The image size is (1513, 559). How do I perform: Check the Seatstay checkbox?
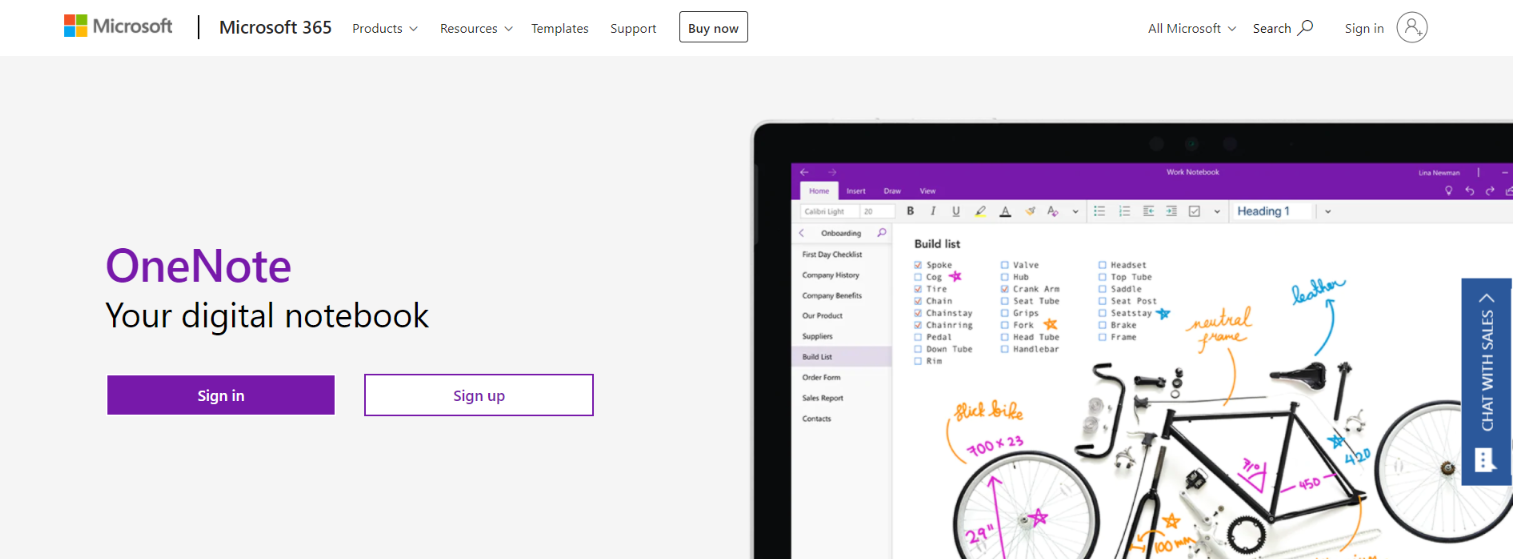click(1102, 313)
